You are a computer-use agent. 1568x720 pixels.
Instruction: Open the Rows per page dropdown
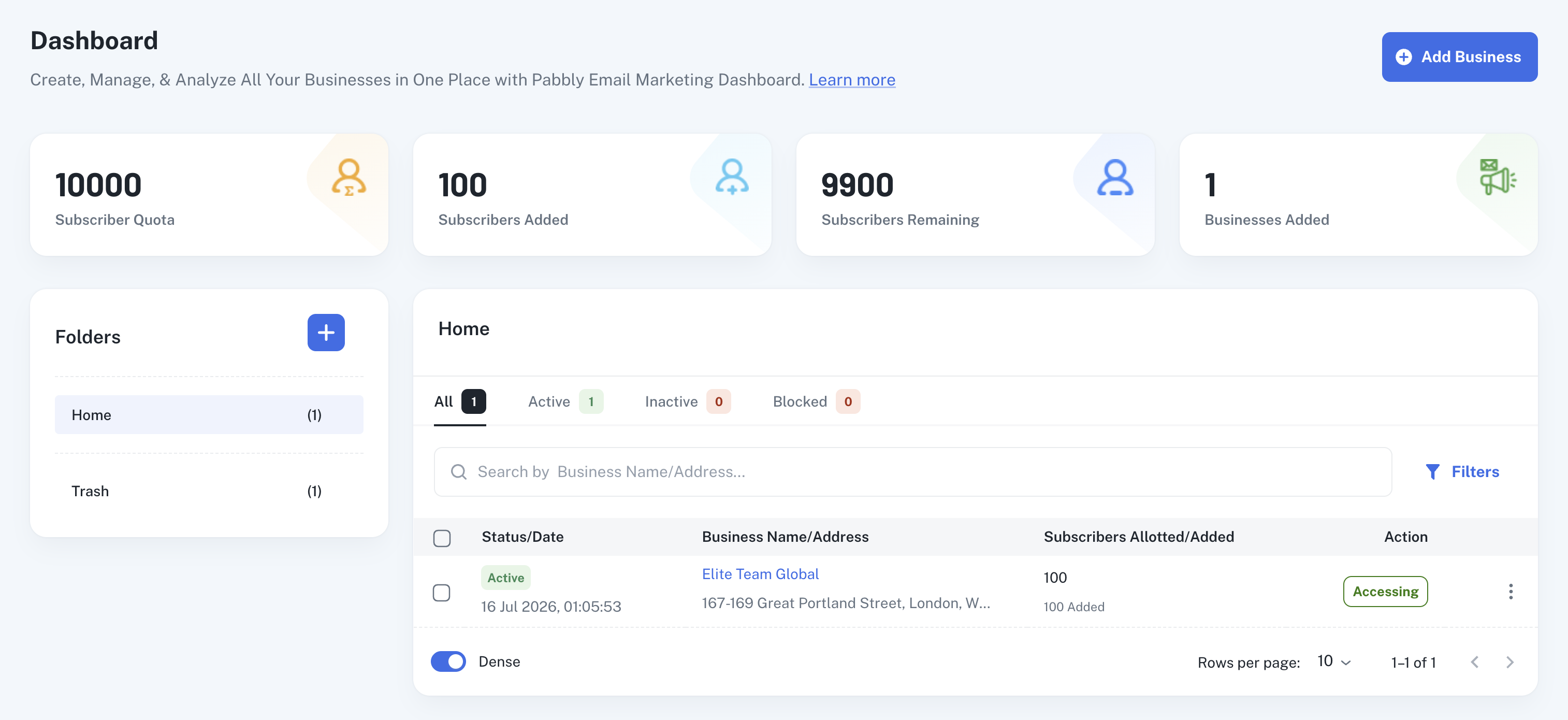1334,661
